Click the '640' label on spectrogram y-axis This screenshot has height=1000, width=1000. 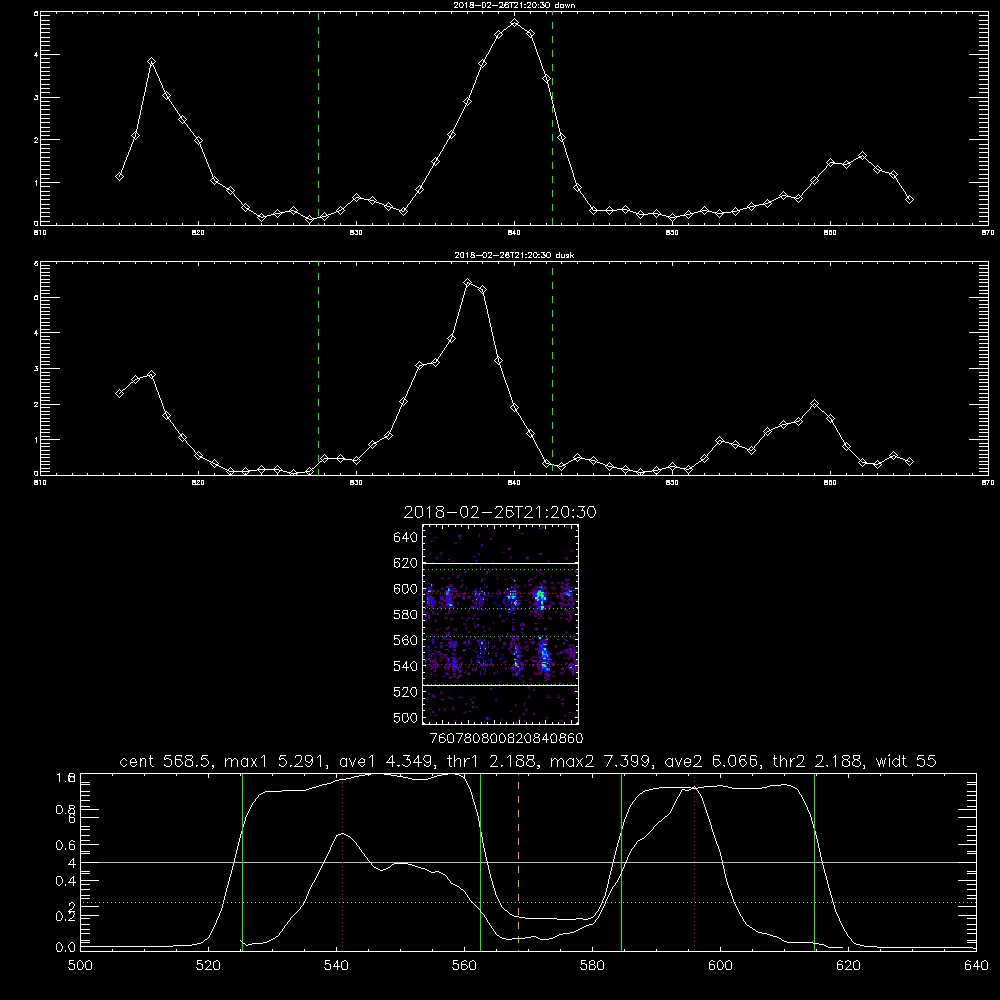(406, 537)
